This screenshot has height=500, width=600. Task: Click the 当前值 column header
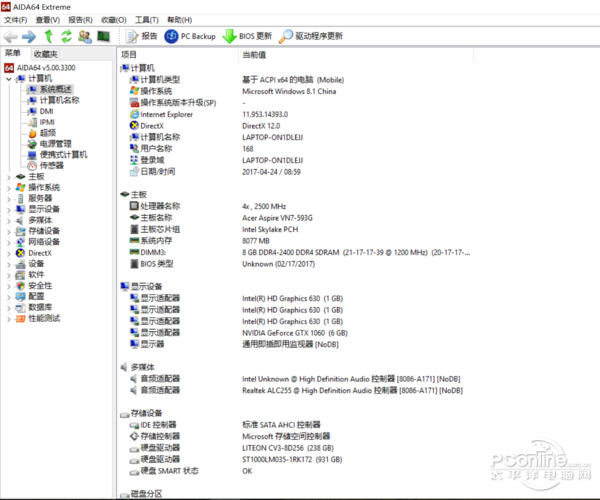[254, 55]
